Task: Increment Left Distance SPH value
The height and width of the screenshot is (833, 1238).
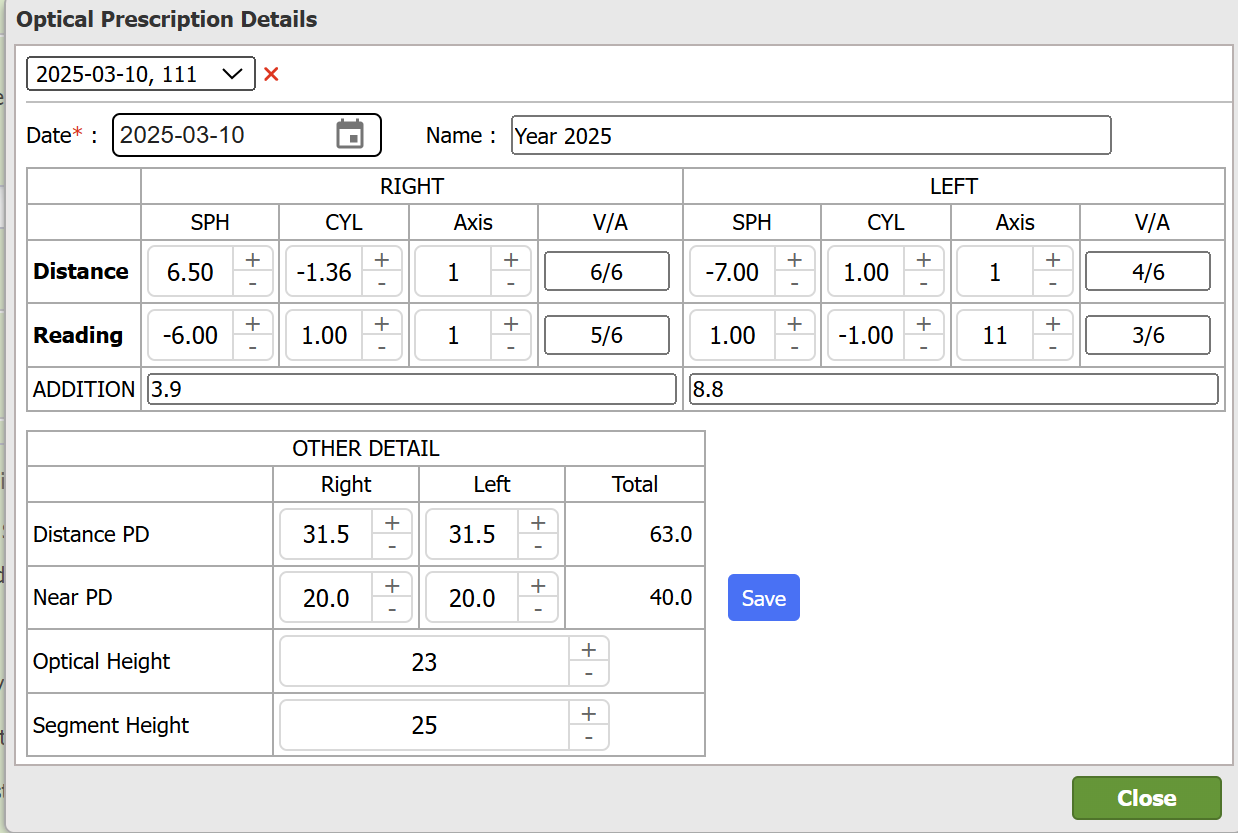Action: (x=794, y=260)
